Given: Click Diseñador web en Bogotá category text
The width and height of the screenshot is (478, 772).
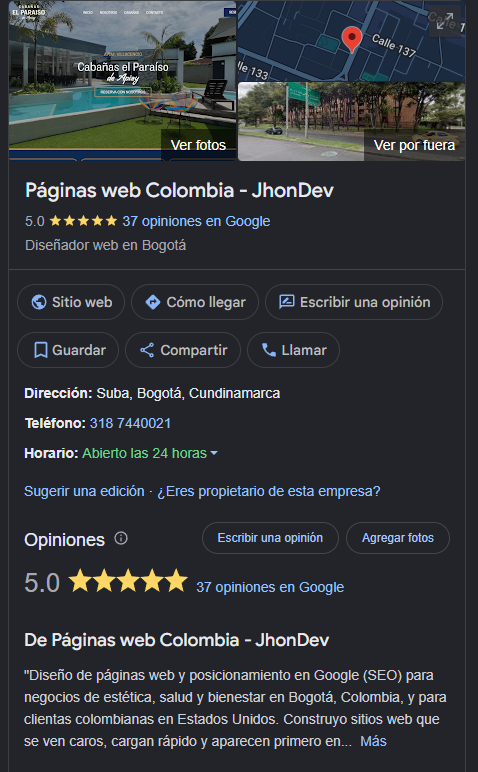Looking at the screenshot, I should click(105, 245).
